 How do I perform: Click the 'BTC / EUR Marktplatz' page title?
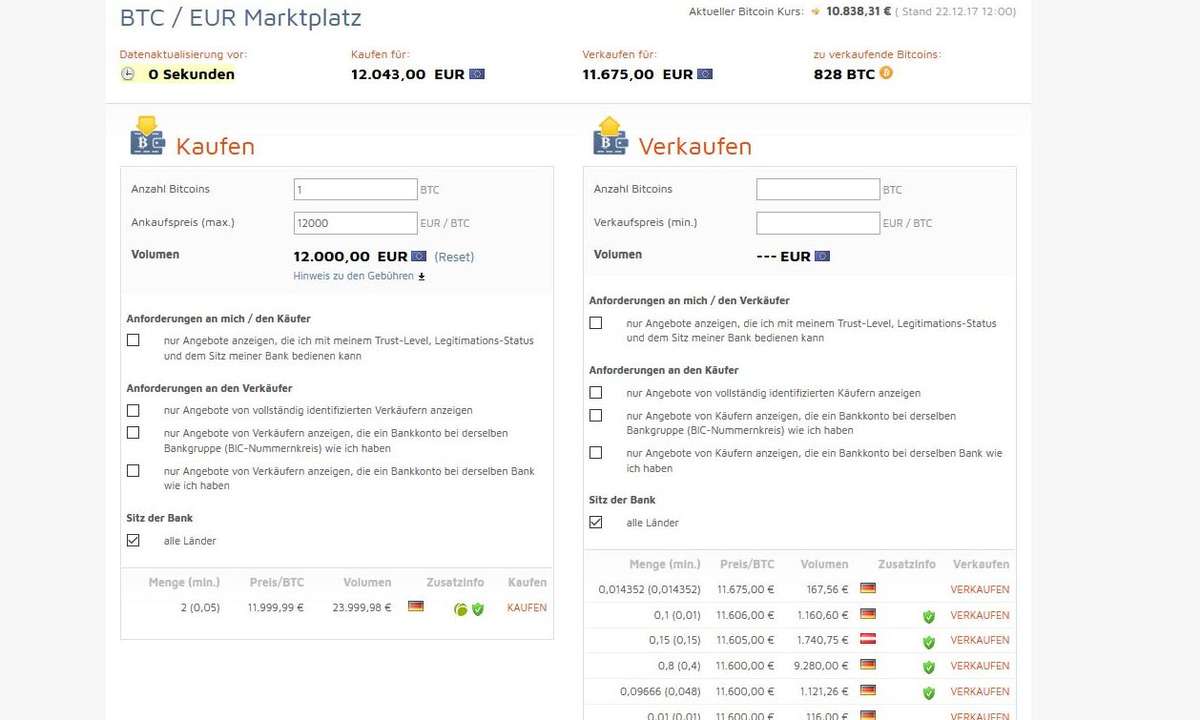(x=240, y=17)
